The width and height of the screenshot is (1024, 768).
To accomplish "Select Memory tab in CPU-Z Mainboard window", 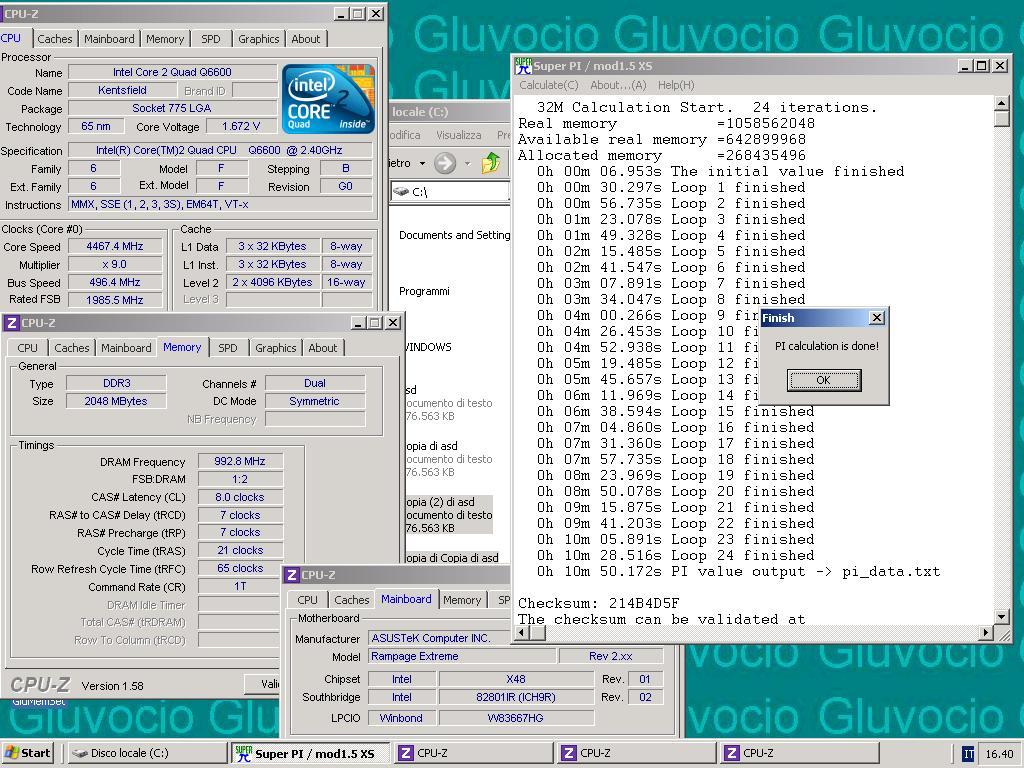I will 462,600.
